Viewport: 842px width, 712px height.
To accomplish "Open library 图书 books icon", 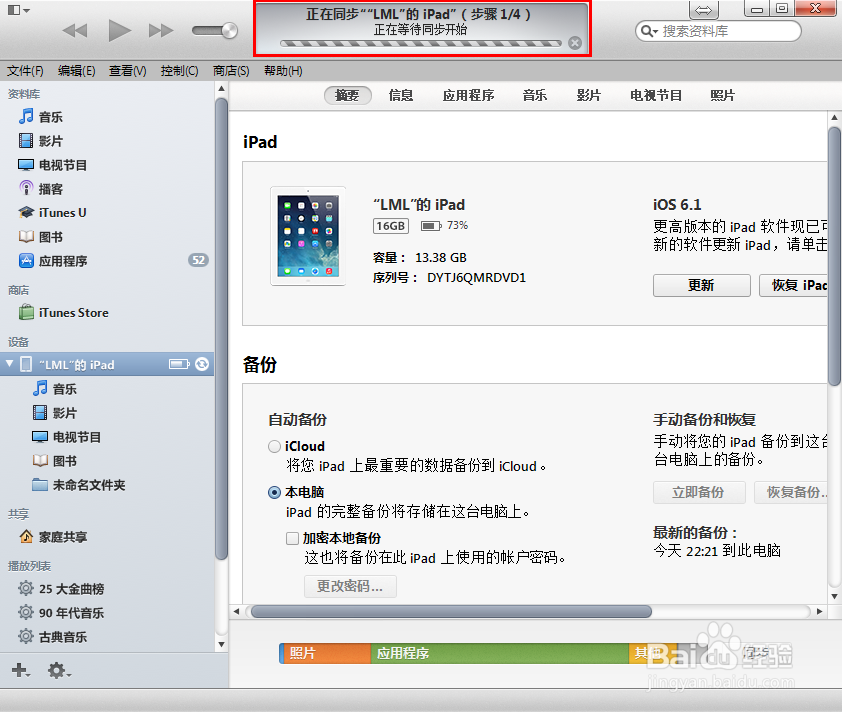I will point(26,236).
